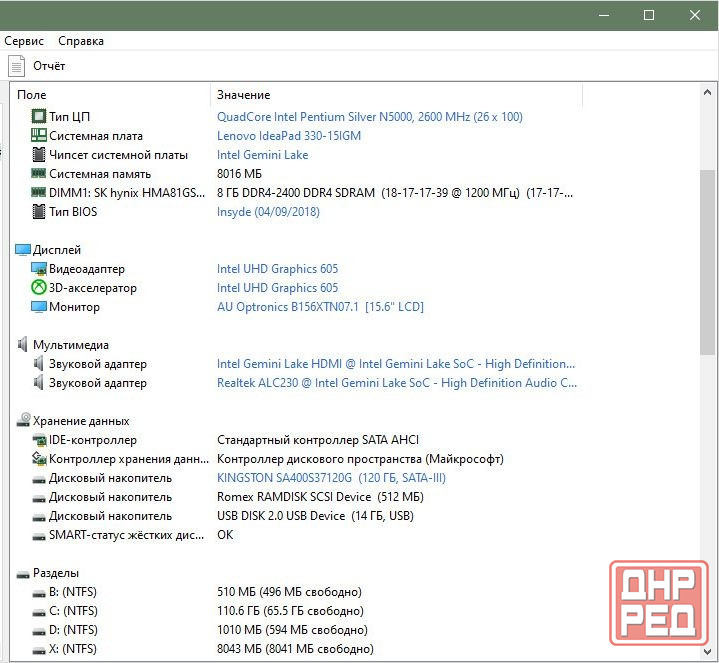
Task: Click the memory module icon beside DIMM1
Action: coord(39,192)
